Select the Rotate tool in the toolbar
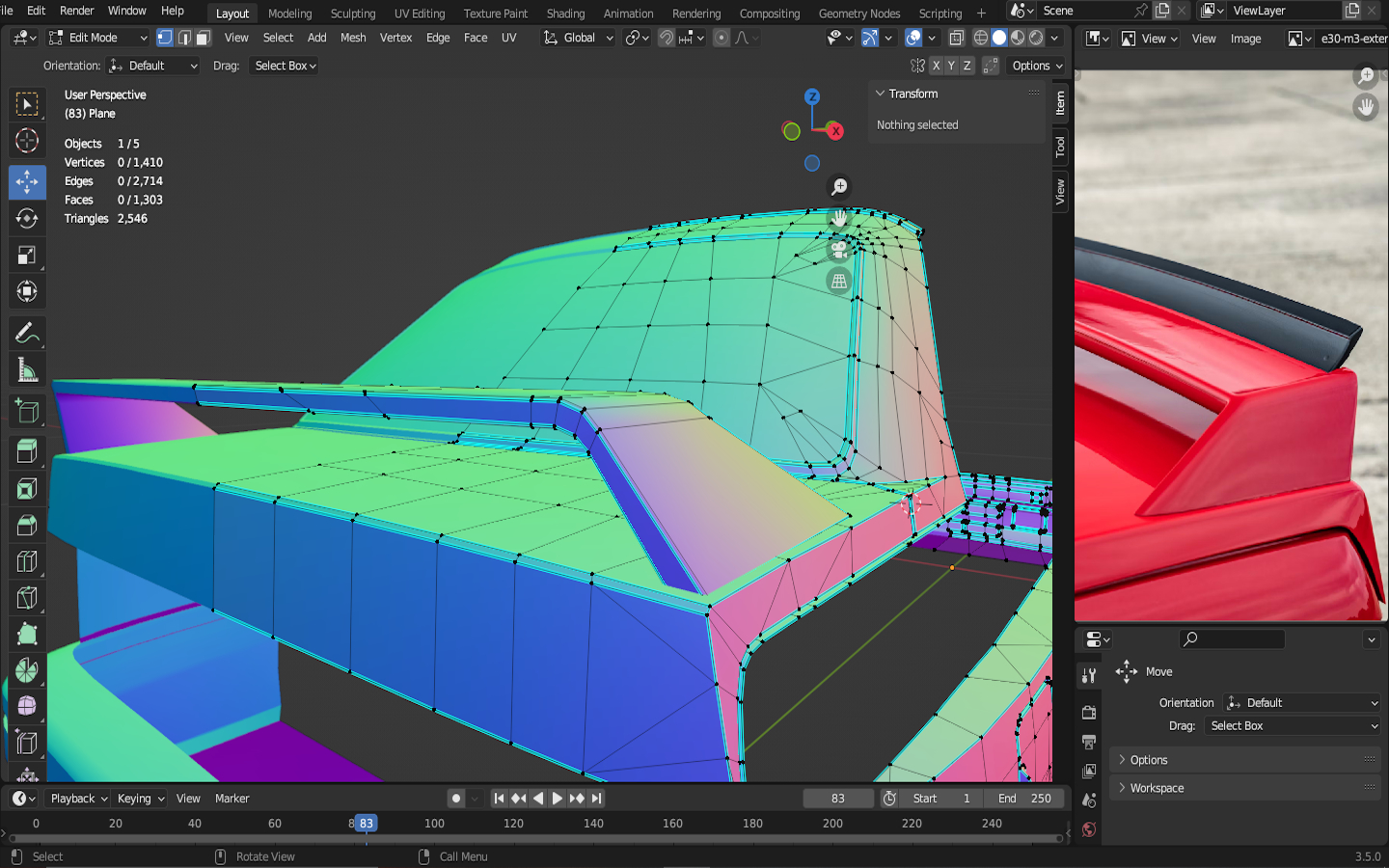Screen dimensions: 1389x868 (27, 219)
